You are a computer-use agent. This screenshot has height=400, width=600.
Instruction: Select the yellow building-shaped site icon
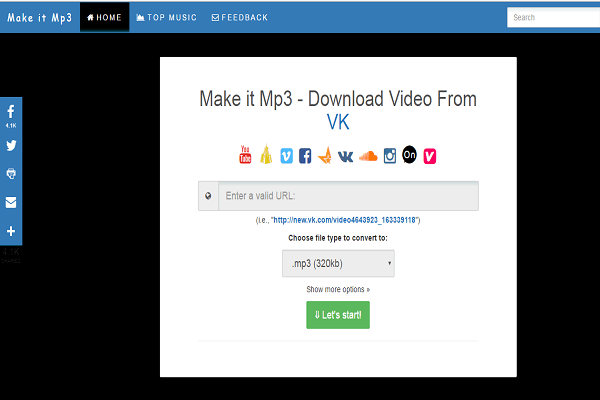click(x=266, y=154)
